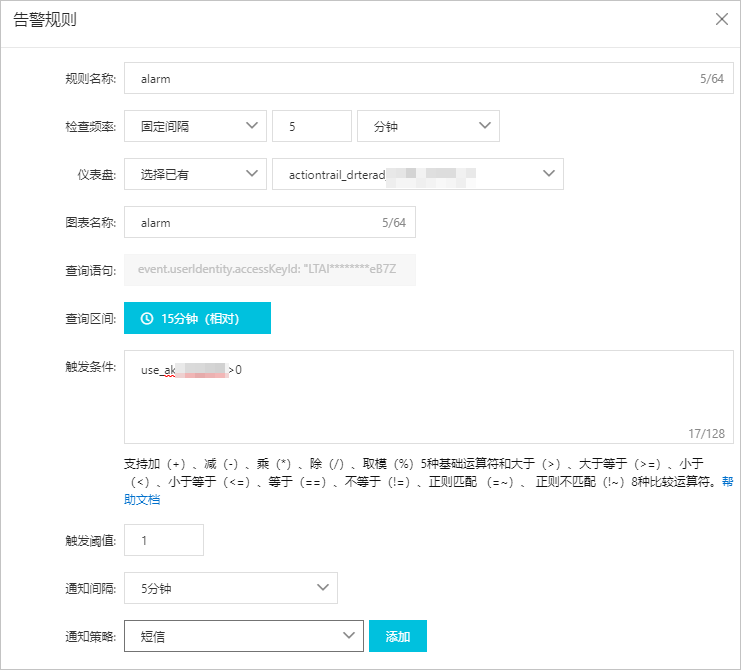741x670 pixels.
Task: Open the 选择已有 dashboard mode dropdown
Action: click(195, 174)
